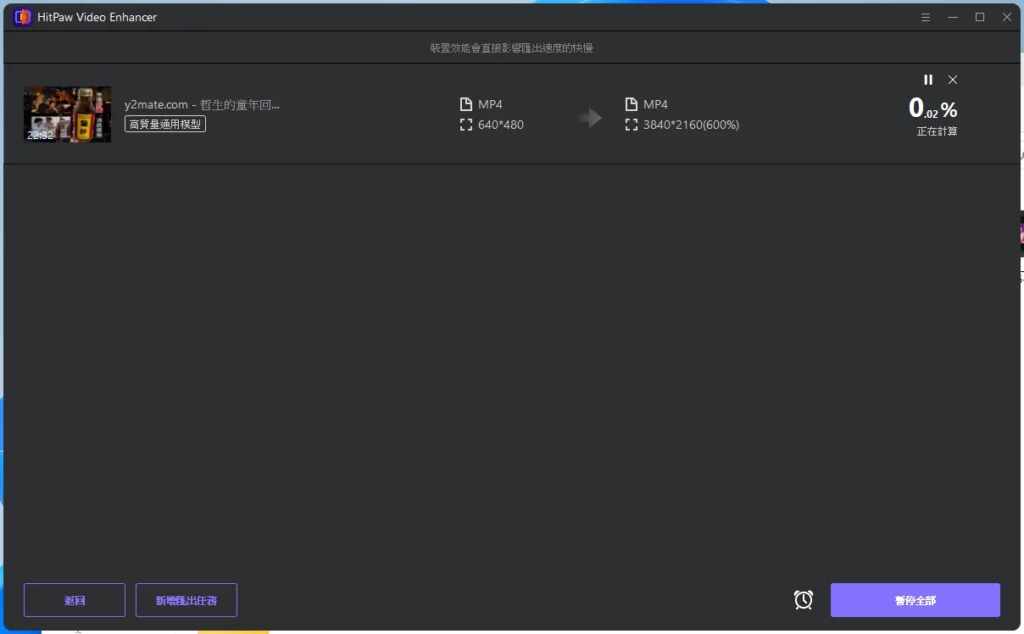Click the 新增匯出任務 add export task button
This screenshot has width=1024, height=634.
tap(186, 600)
